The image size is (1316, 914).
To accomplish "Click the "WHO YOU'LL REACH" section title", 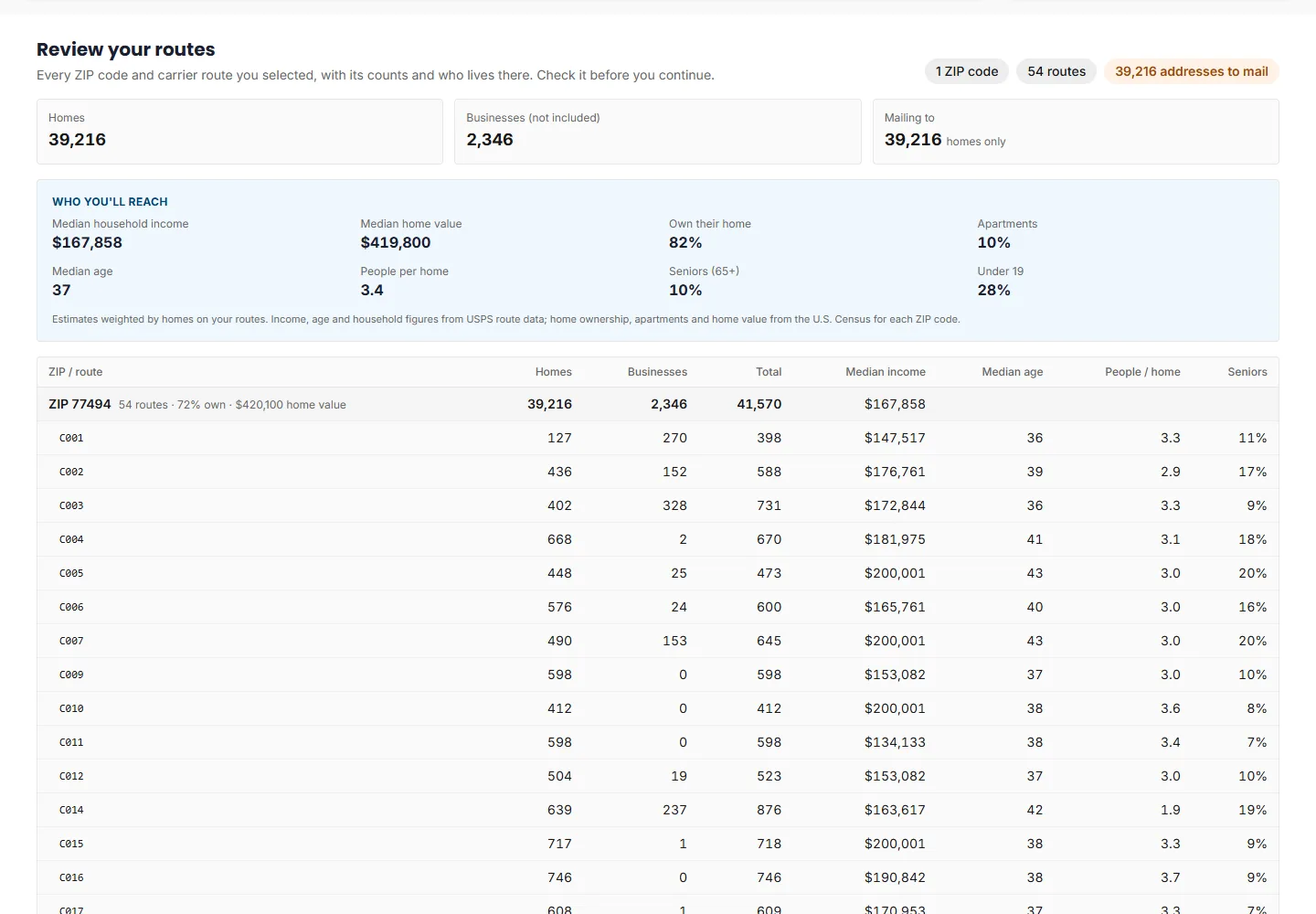I will click(x=110, y=202).
